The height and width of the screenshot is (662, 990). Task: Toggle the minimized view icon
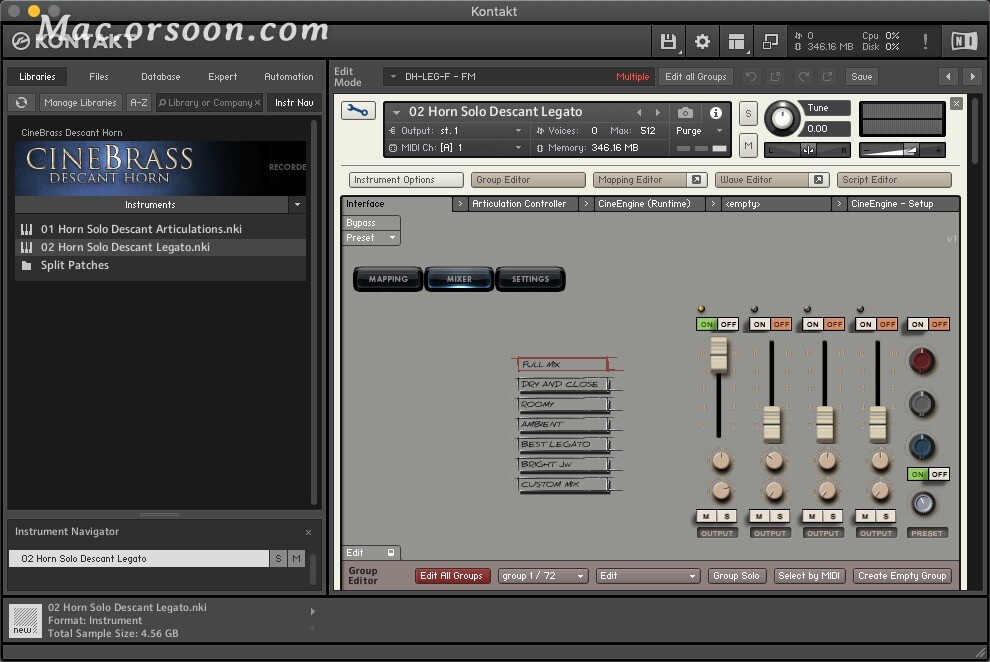[x=770, y=42]
